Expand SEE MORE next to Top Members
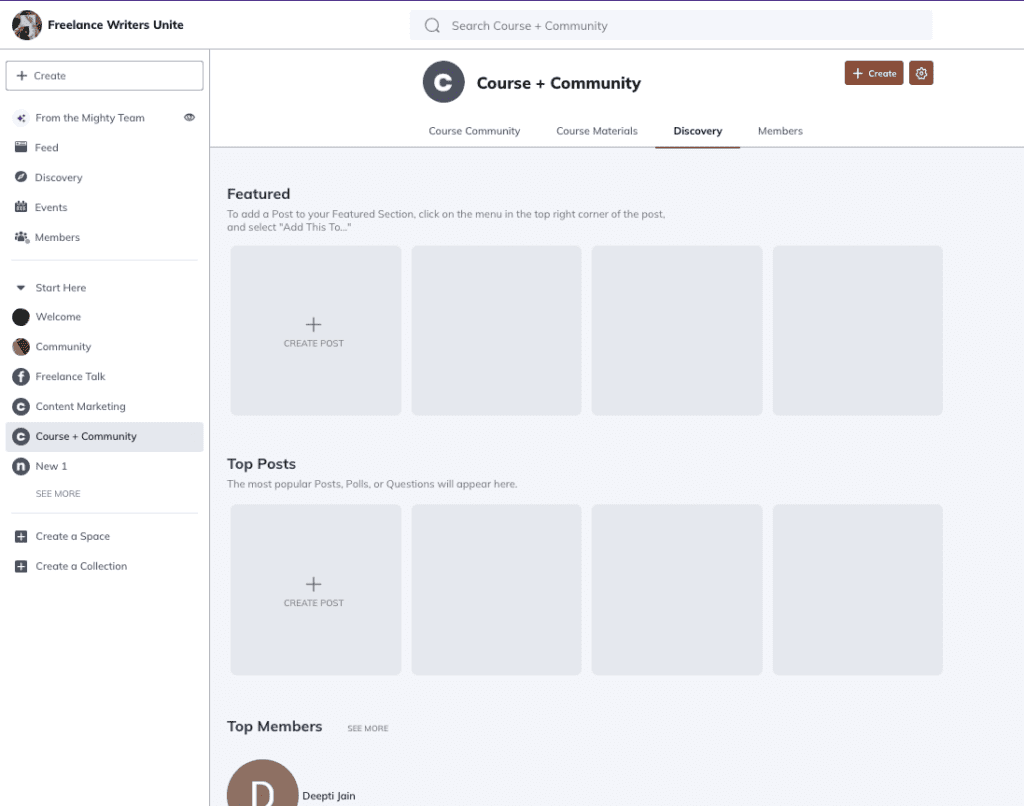Screen dimensions: 1024x806 [x=367, y=728]
